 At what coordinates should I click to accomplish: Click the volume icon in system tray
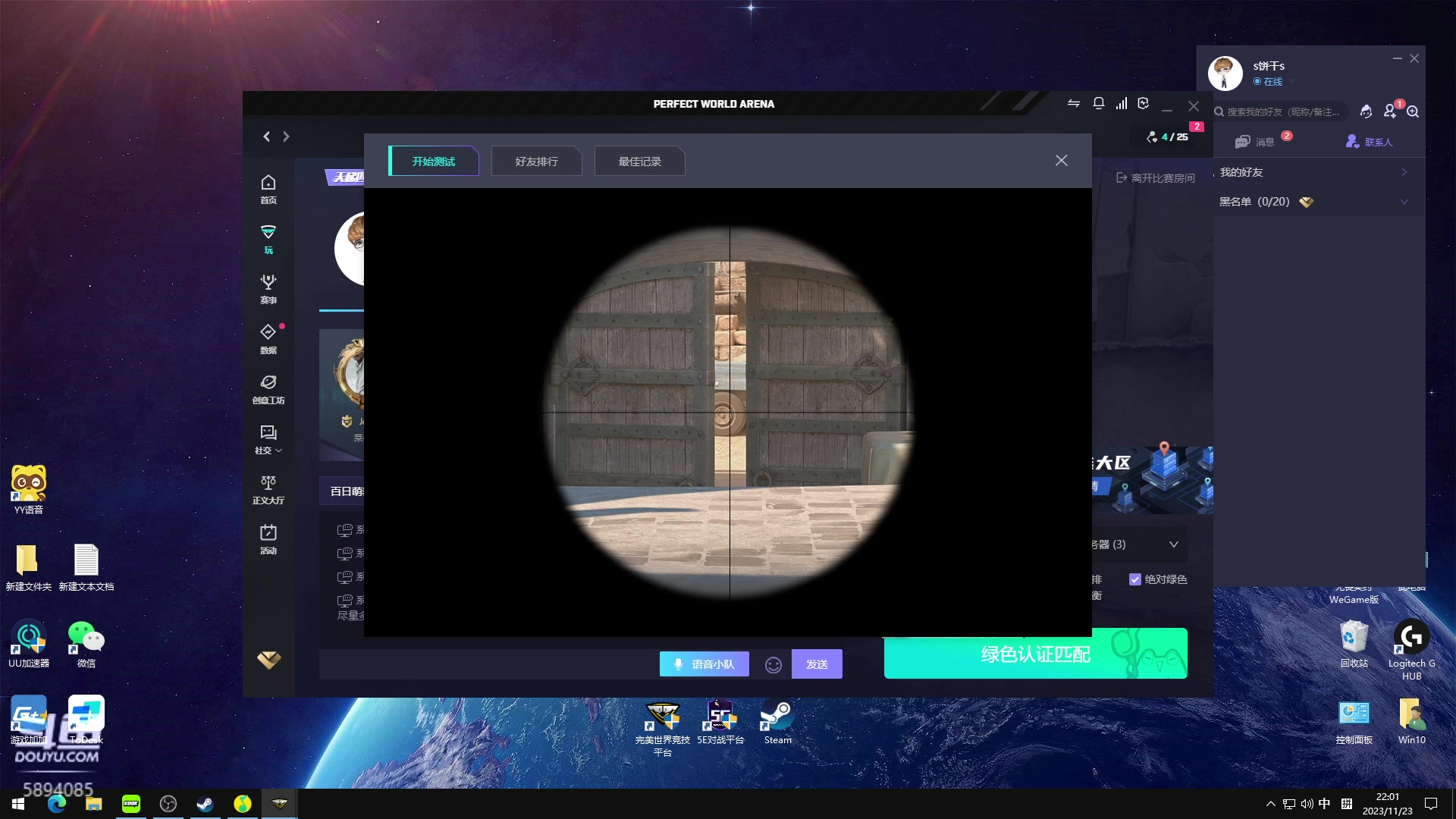coord(1307,804)
